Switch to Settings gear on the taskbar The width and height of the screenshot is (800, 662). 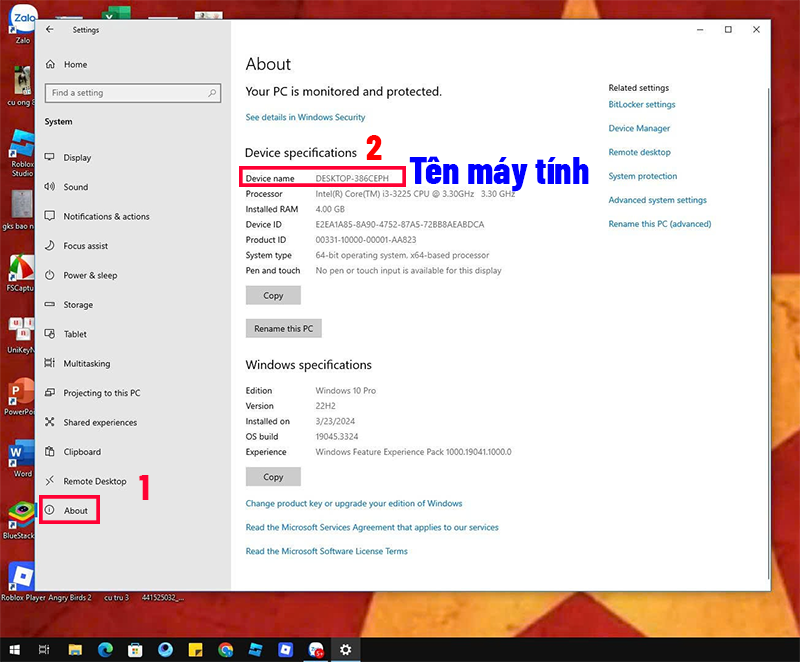346,649
